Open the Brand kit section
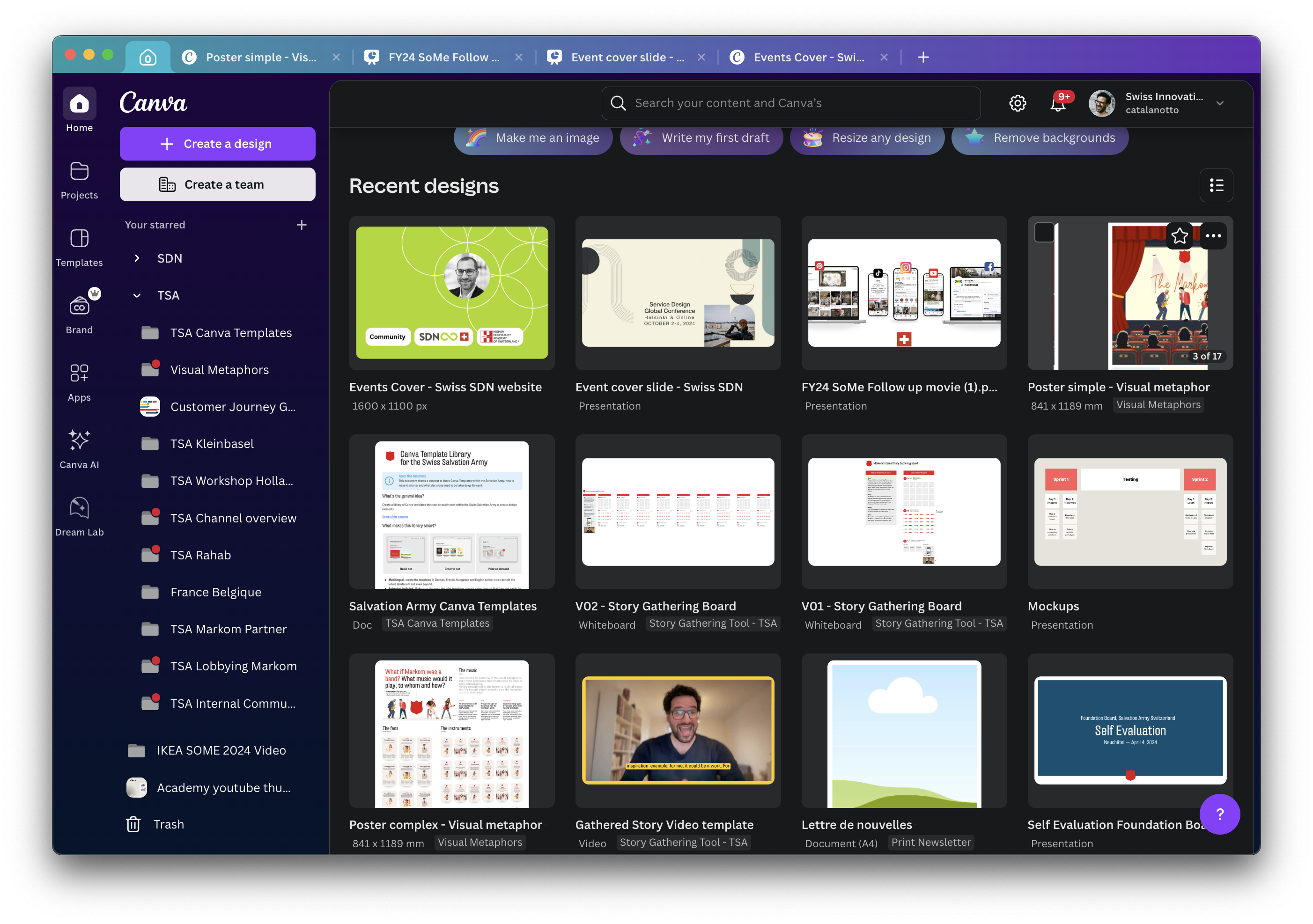Screen dimensions: 1313x924 pyautogui.click(x=79, y=315)
